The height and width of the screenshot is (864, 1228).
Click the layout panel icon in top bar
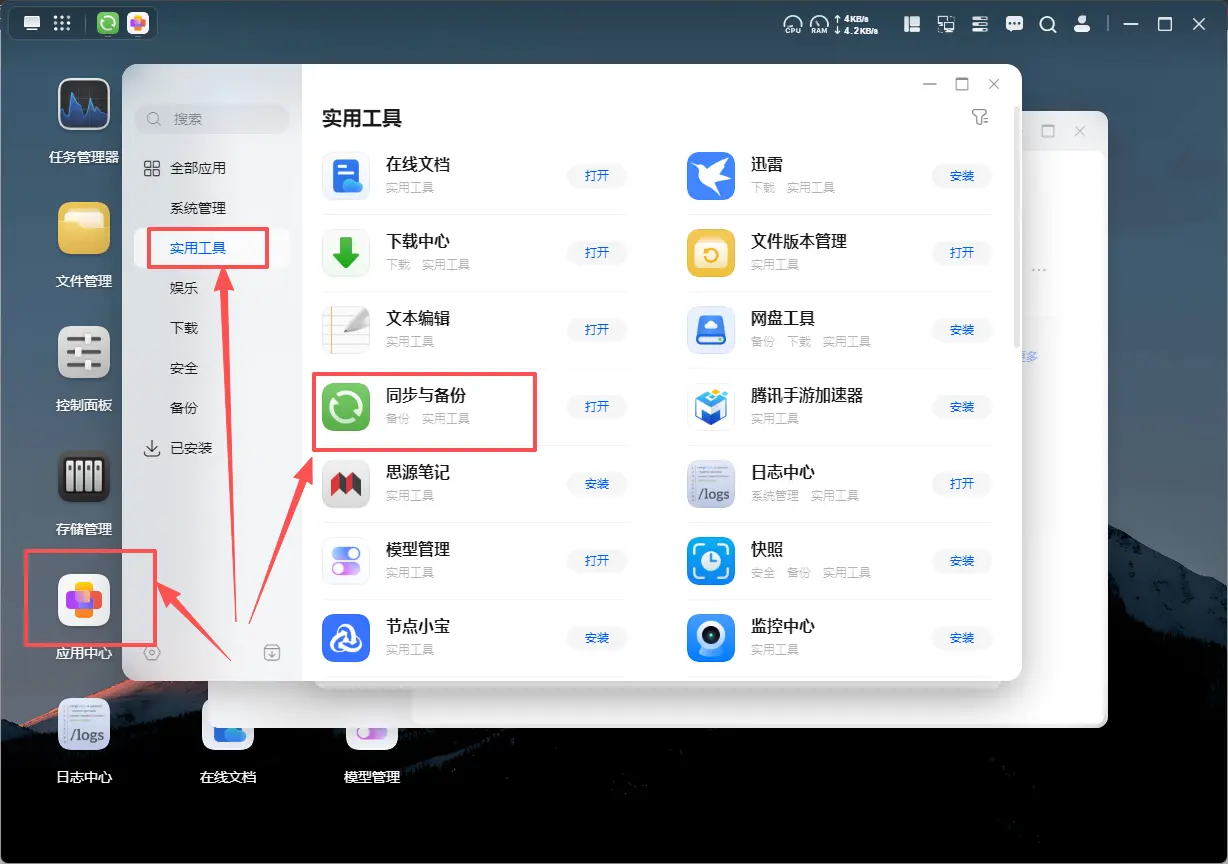(x=912, y=24)
